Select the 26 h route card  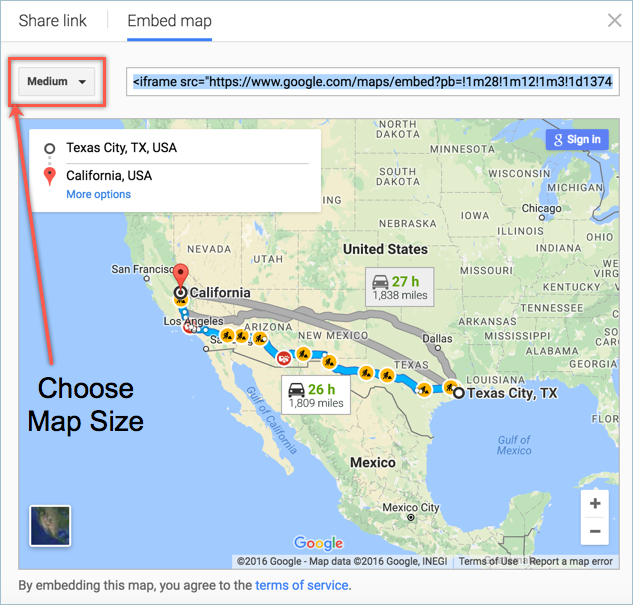point(314,395)
